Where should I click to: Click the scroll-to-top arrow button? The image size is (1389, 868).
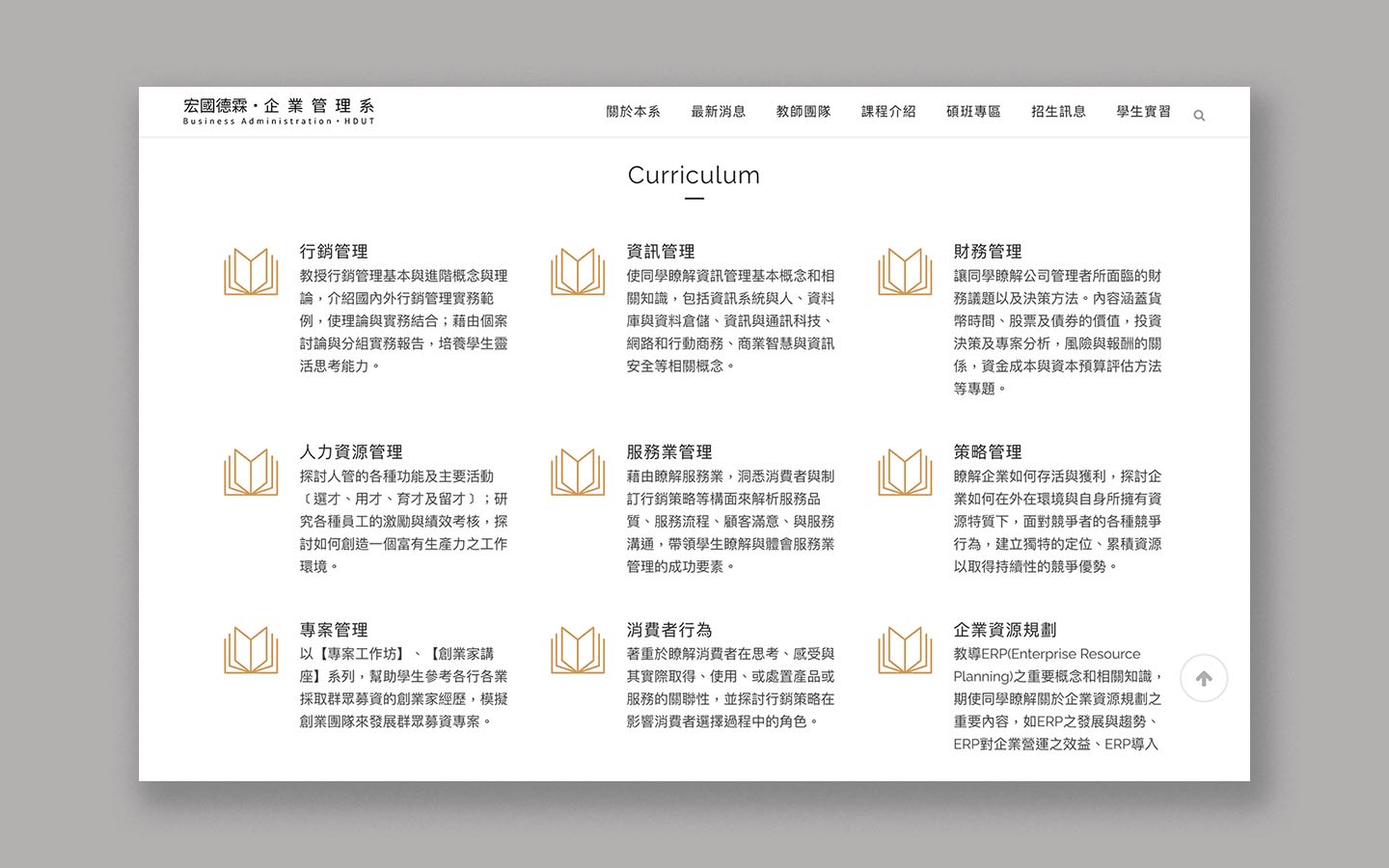pyautogui.click(x=1204, y=678)
